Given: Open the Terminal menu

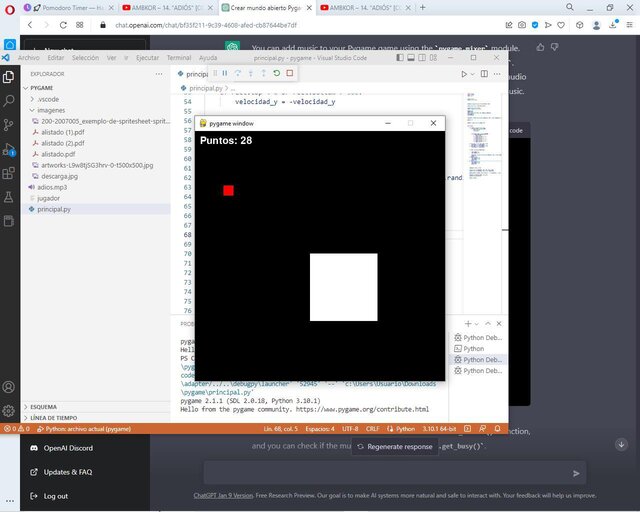Looking at the screenshot, I should (x=179, y=58).
